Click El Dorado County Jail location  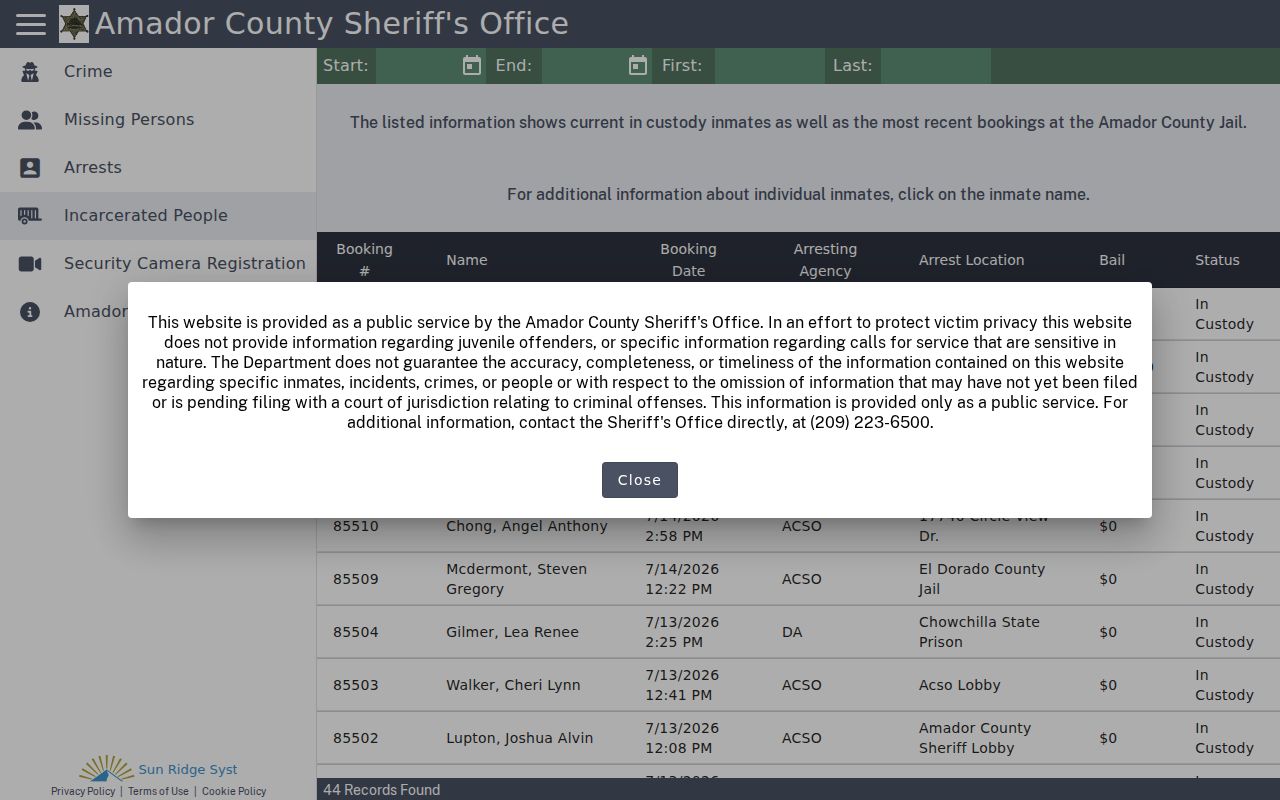[x=982, y=579]
